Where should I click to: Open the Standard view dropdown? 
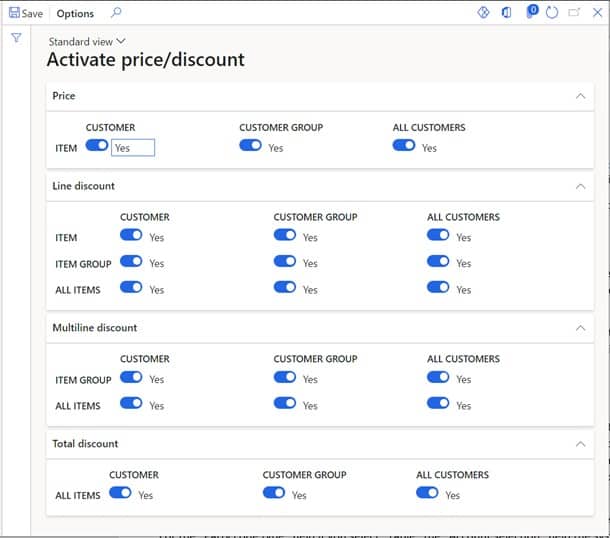click(x=87, y=41)
